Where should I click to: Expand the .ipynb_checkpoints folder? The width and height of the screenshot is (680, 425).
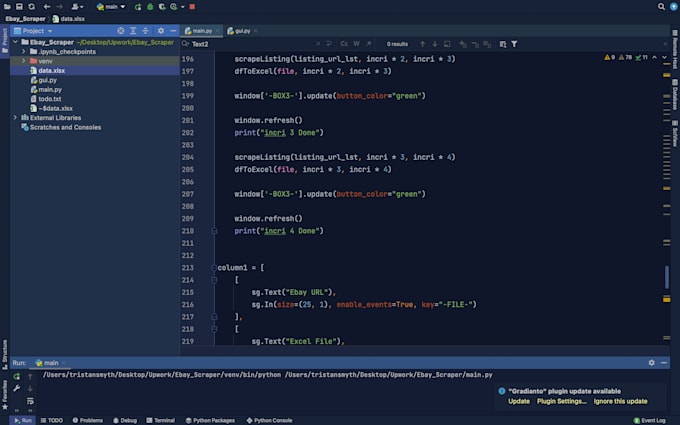pos(23,52)
